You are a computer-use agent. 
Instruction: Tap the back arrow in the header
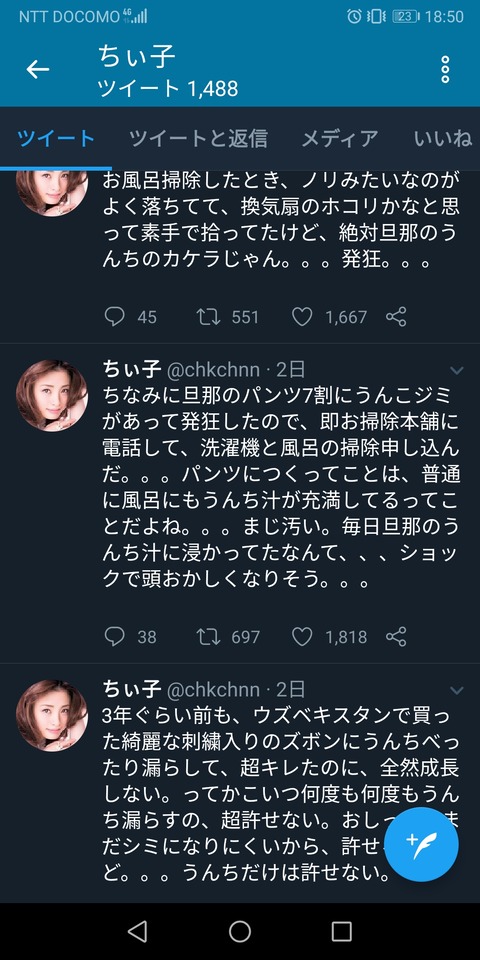pyautogui.click(x=37, y=70)
